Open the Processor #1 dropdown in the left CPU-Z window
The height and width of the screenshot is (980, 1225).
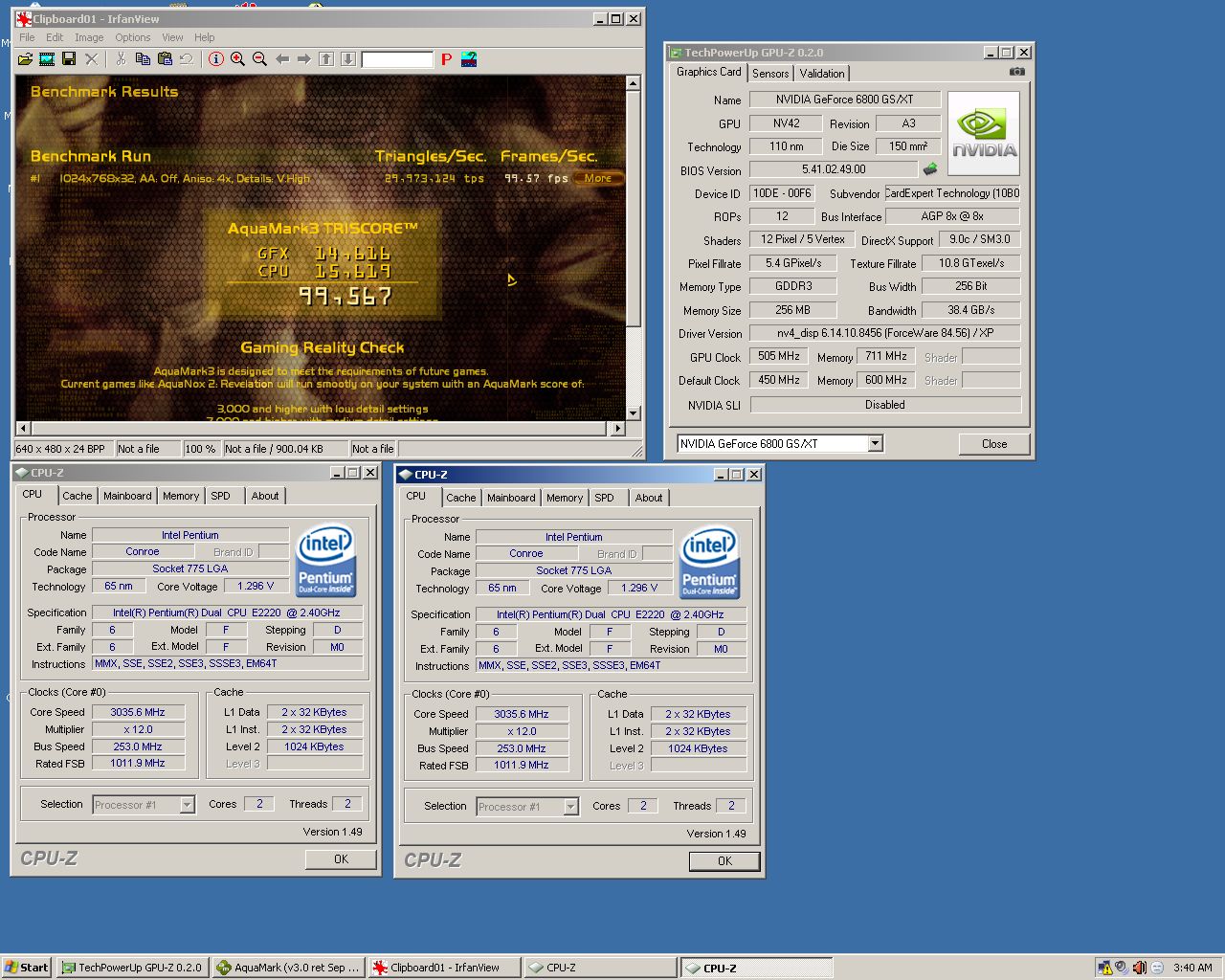(x=187, y=805)
